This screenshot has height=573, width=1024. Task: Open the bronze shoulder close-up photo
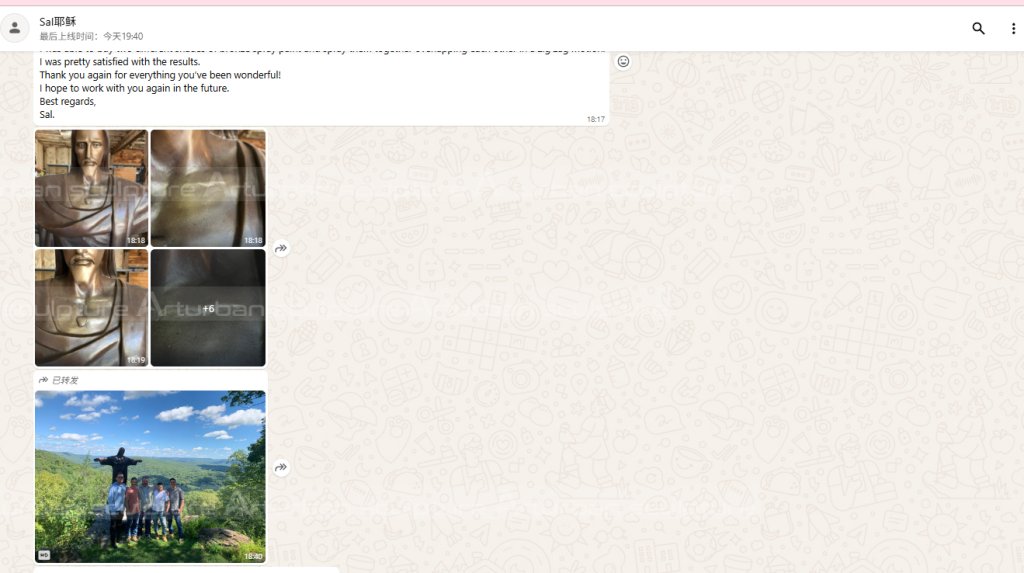[208, 188]
